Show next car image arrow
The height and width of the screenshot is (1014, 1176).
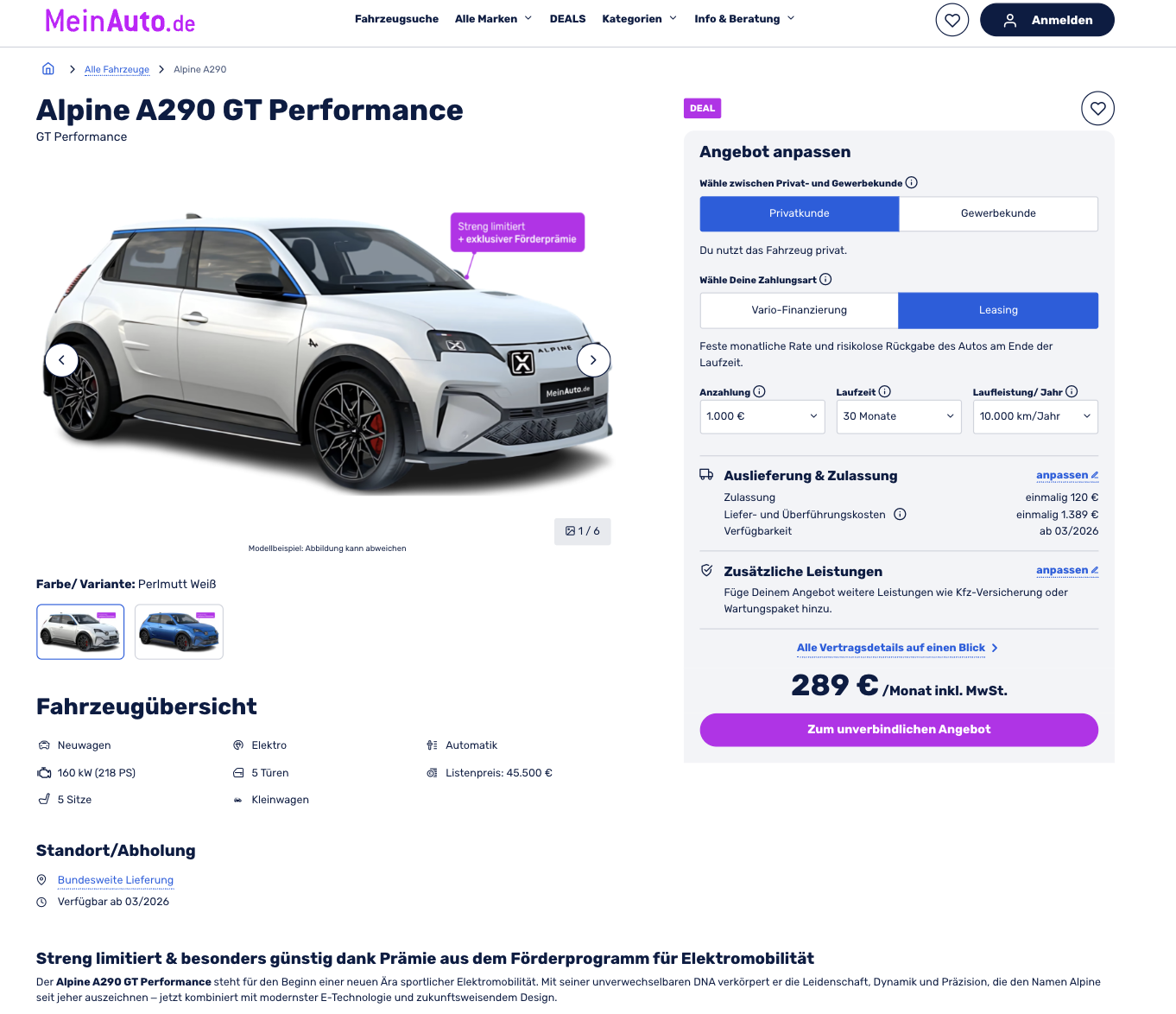click(593, 360)
